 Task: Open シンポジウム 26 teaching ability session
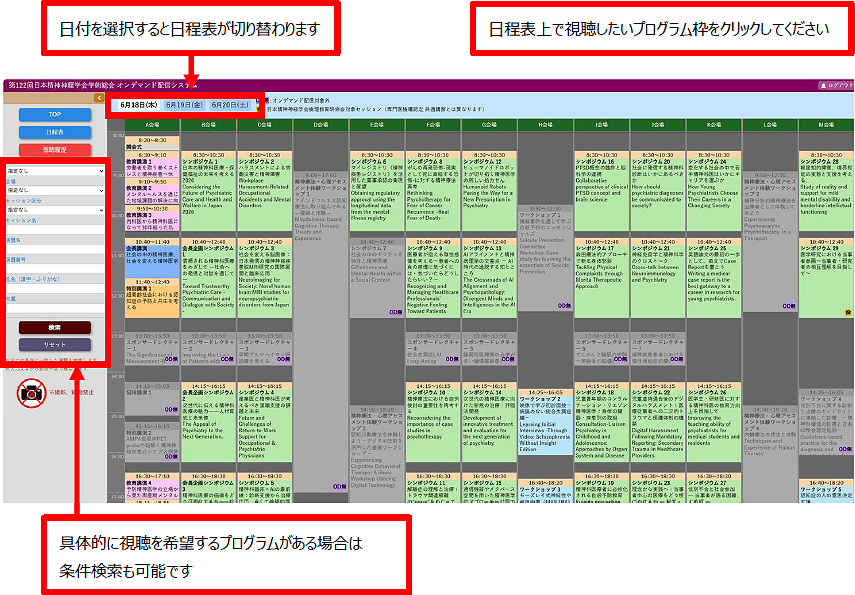click(x=714, y=420)
